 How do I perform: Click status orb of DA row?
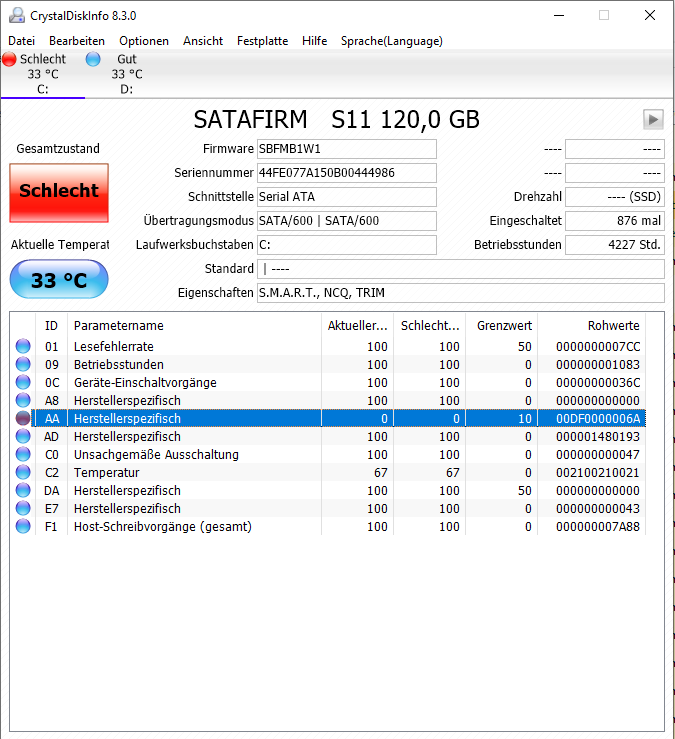point(23,490)
